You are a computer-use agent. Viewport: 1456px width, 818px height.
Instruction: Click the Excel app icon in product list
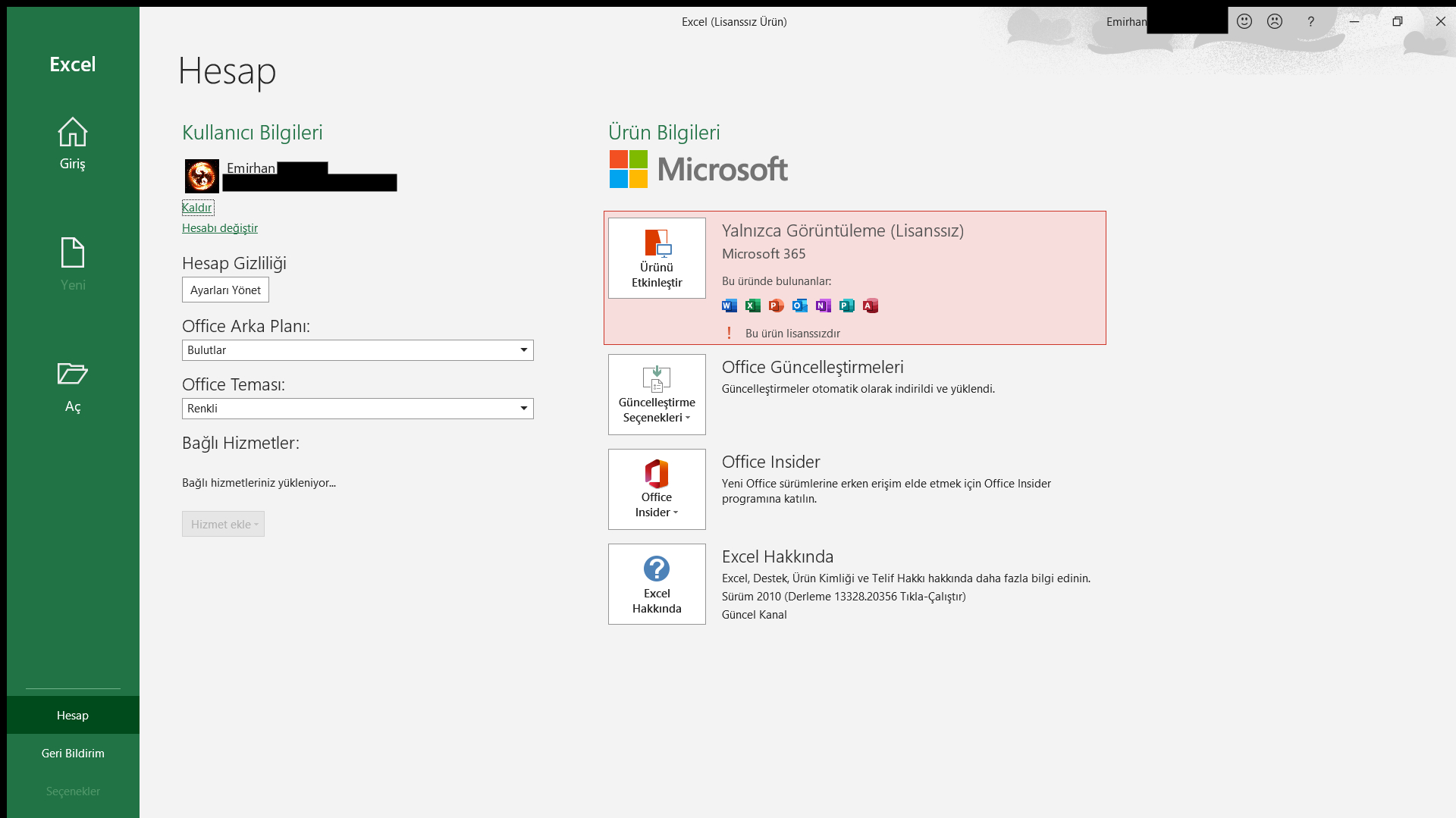(x=753, y=306)
